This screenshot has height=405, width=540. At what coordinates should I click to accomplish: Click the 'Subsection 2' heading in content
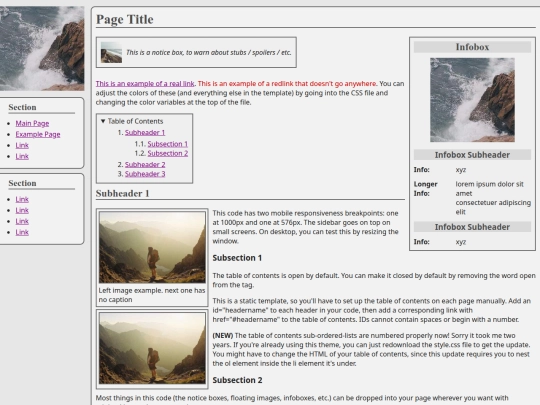pos(237,380)
